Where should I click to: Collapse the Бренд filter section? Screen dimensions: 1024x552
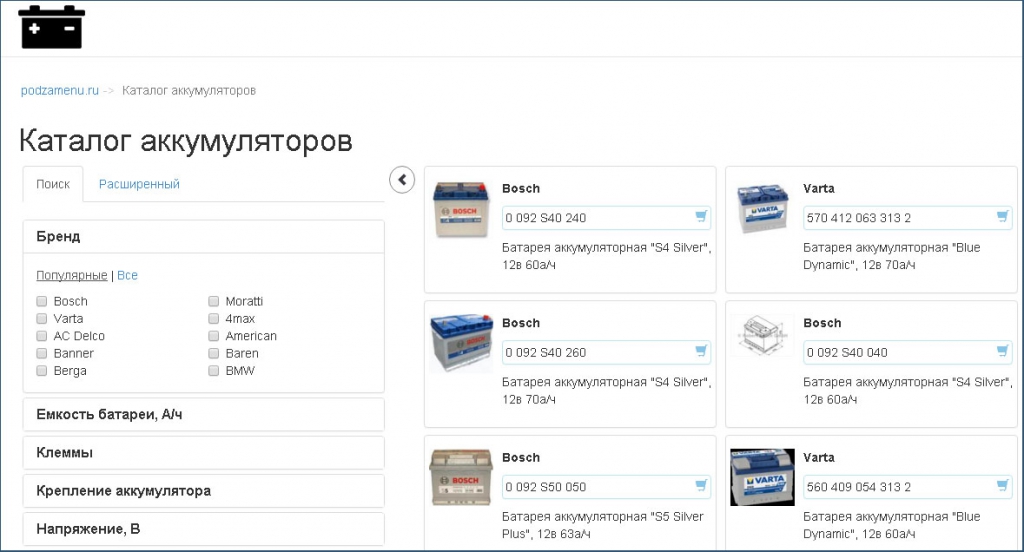coord(204,236)
